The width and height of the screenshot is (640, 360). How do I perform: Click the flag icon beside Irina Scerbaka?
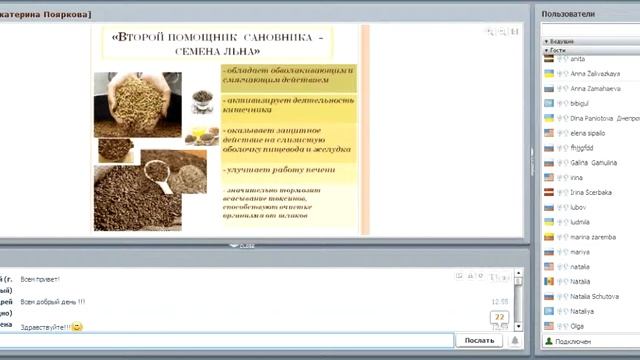[x=549, y=192]
